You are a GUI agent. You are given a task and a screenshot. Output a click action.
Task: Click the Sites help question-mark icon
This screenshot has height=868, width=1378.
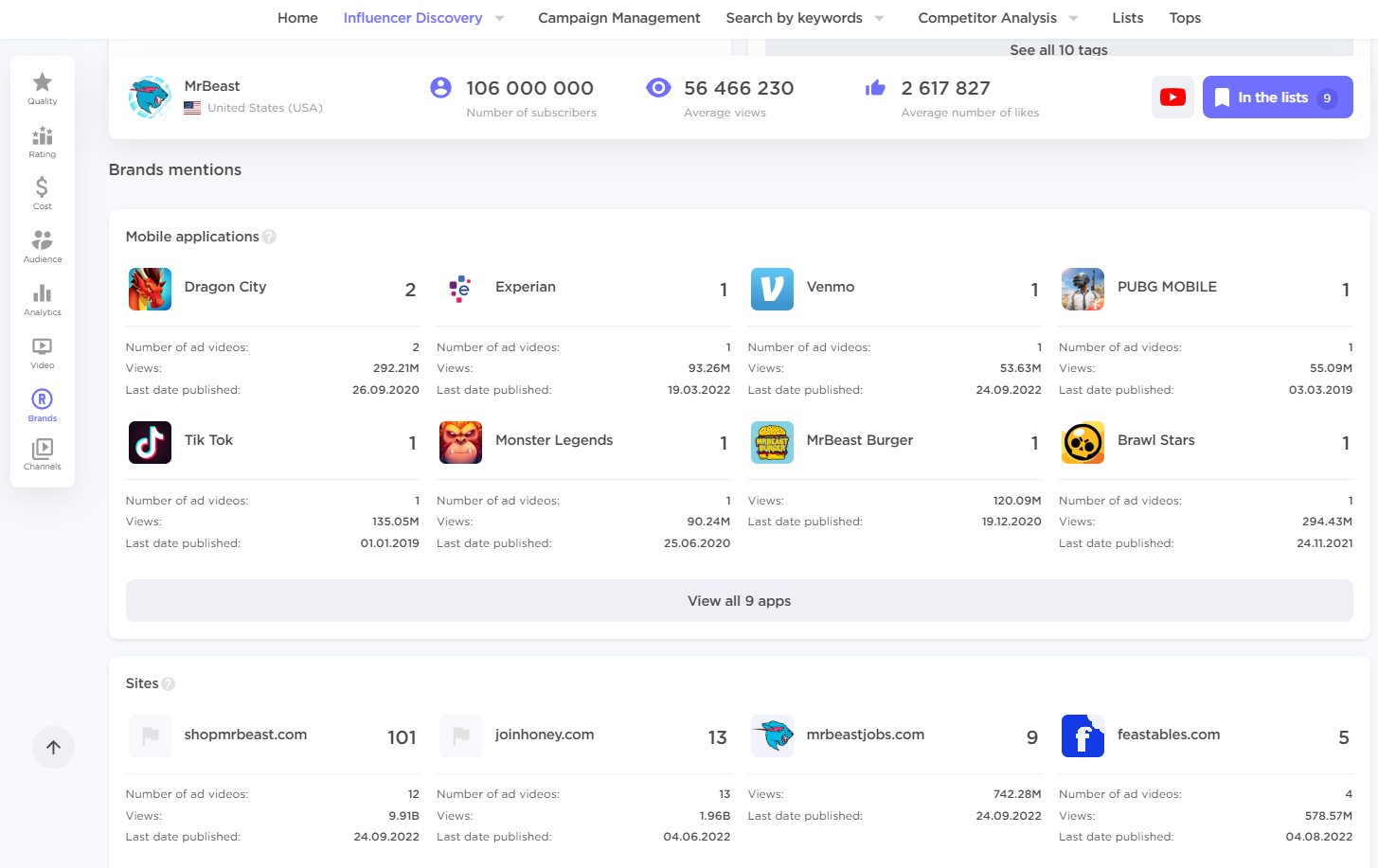click(169, 683)
